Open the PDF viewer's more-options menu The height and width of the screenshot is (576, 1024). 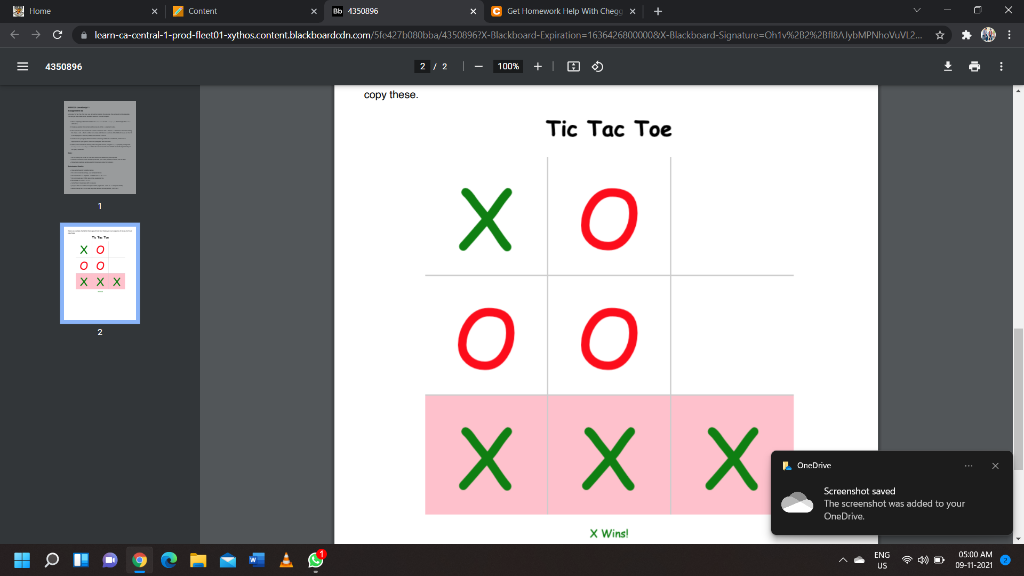(x=1002, y=67)
